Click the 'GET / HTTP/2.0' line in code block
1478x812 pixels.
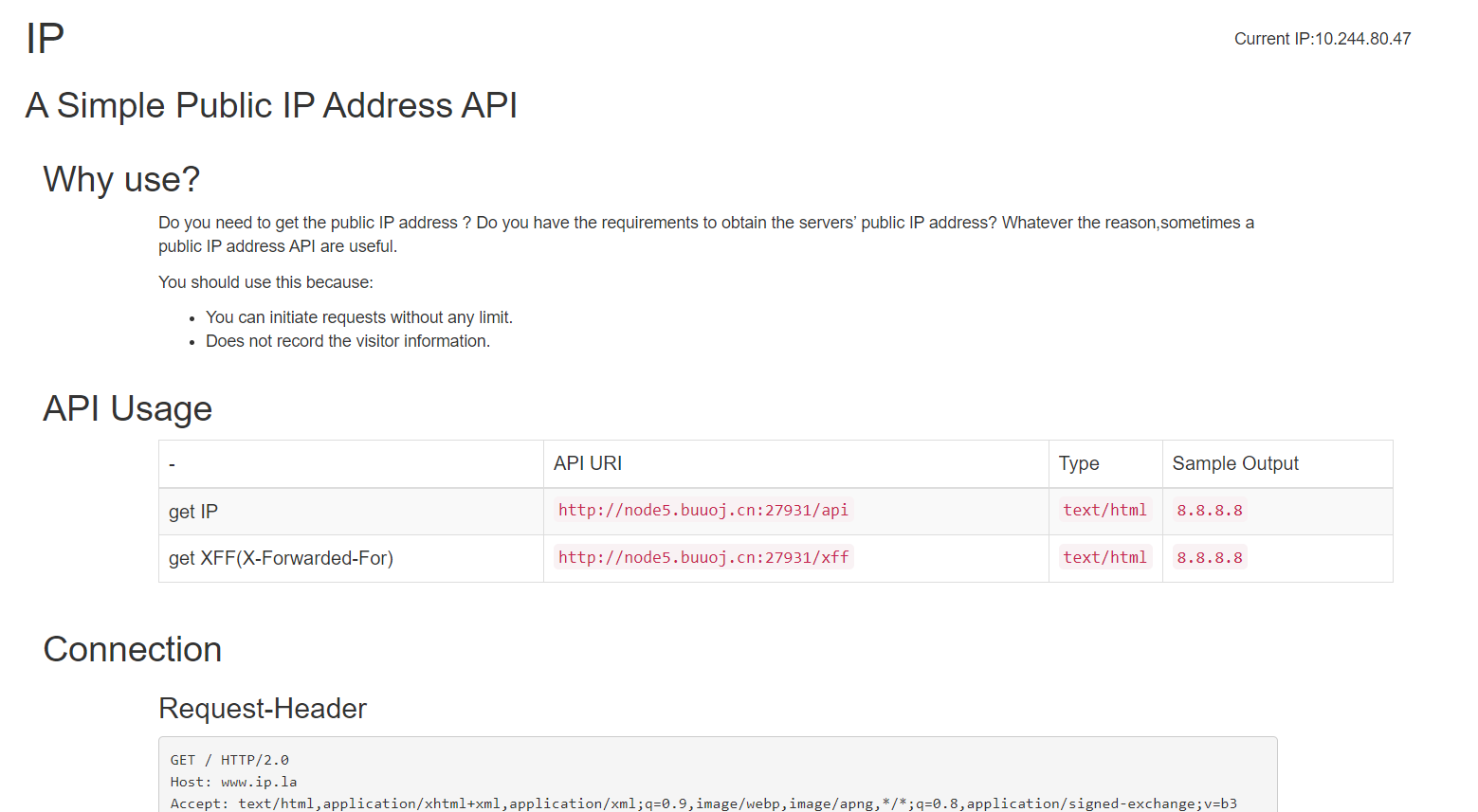tap(229, 760)
